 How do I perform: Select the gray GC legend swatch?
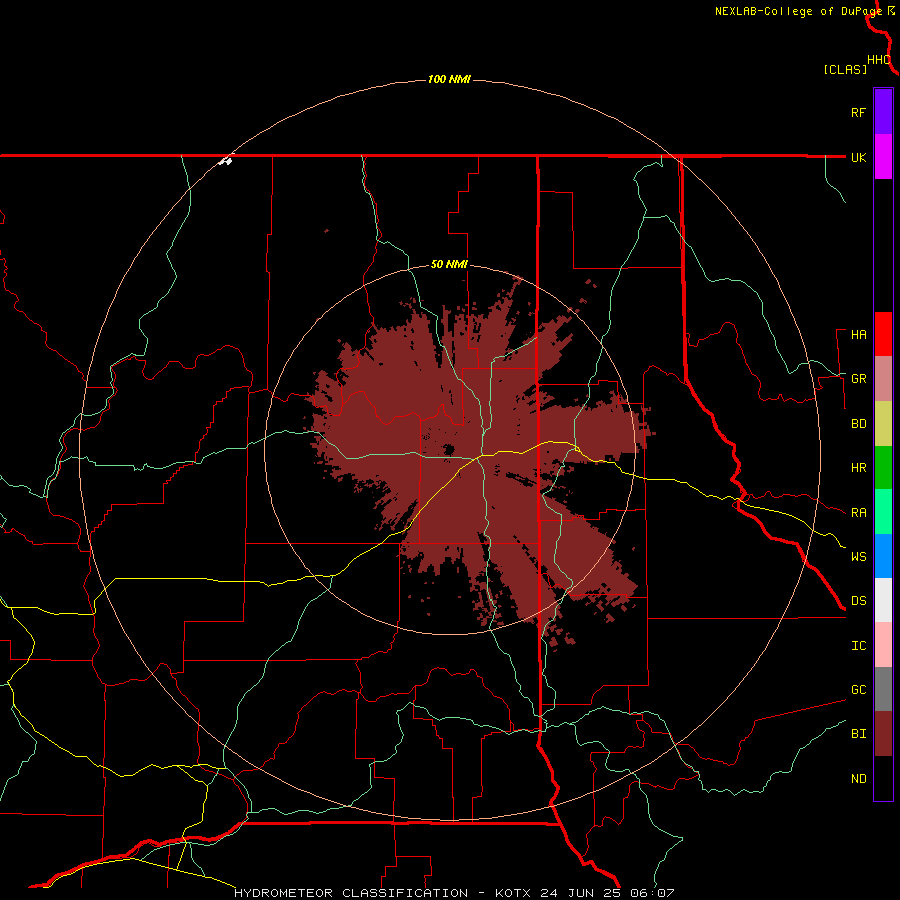point(883,689)
